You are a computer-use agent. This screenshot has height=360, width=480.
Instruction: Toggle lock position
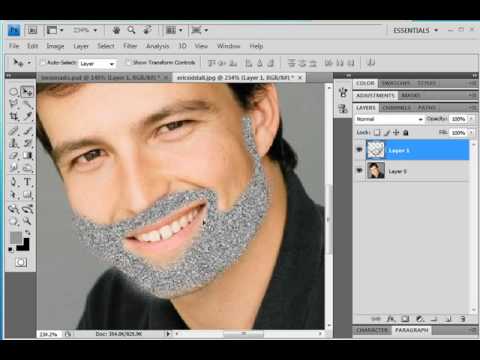[x=396, y=133]
